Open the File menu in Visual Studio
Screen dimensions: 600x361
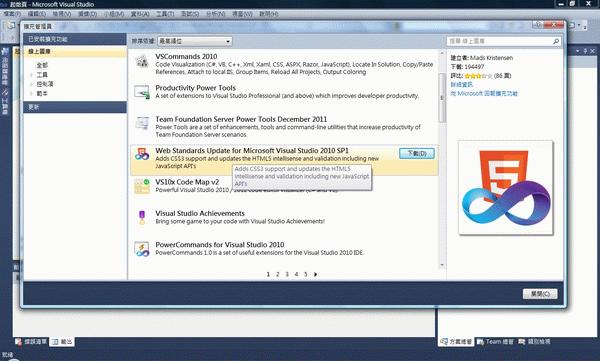(x=12, y=14)
